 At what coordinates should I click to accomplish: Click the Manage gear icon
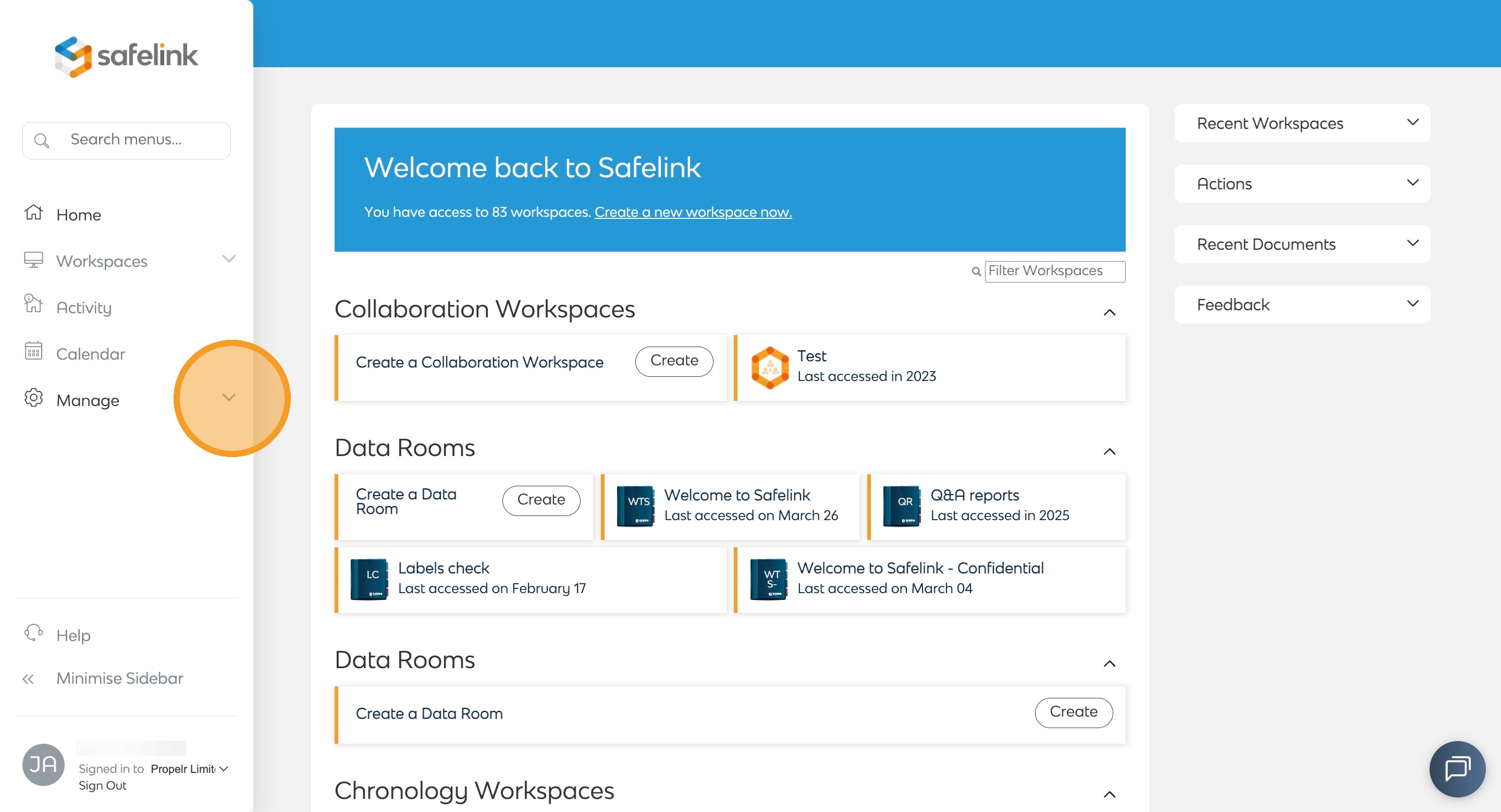coord(33,398)
